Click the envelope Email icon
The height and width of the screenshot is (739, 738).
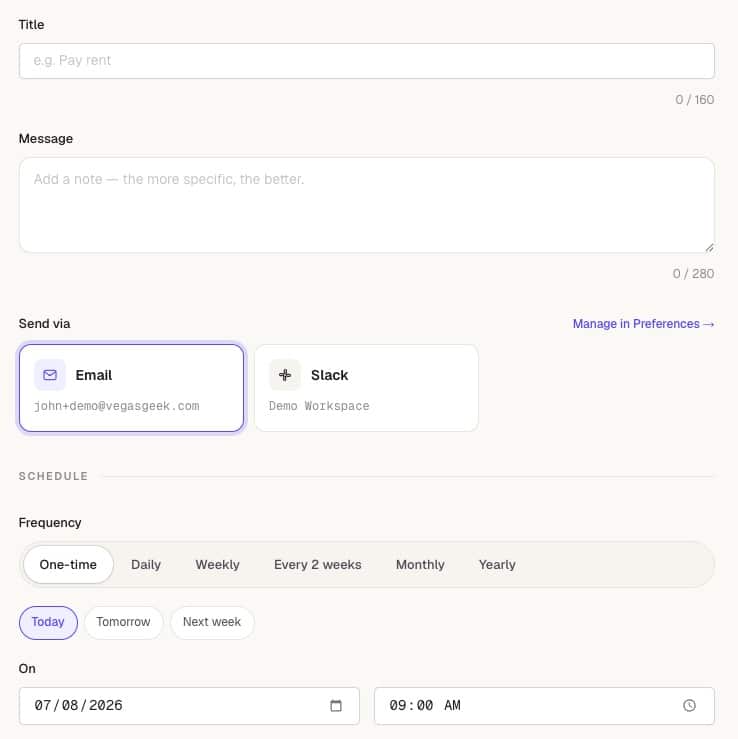50,375
